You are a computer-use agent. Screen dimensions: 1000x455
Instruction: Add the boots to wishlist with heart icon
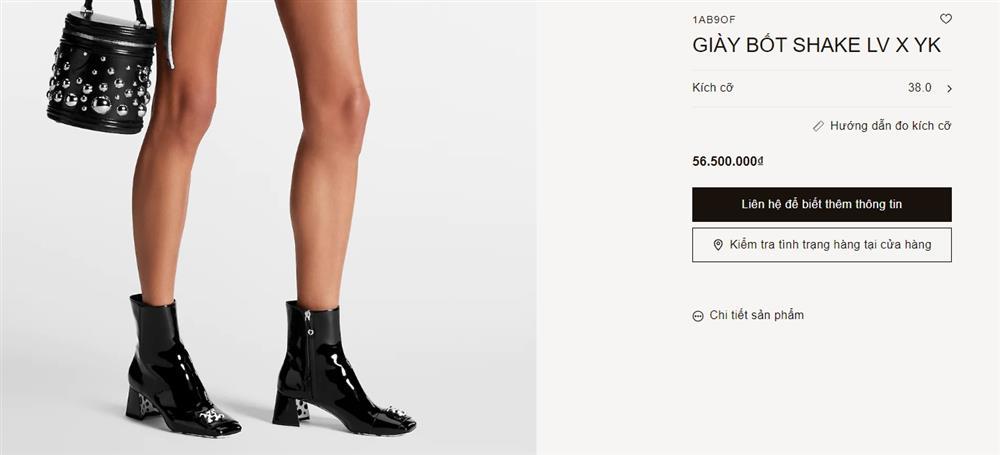point(946,19)
